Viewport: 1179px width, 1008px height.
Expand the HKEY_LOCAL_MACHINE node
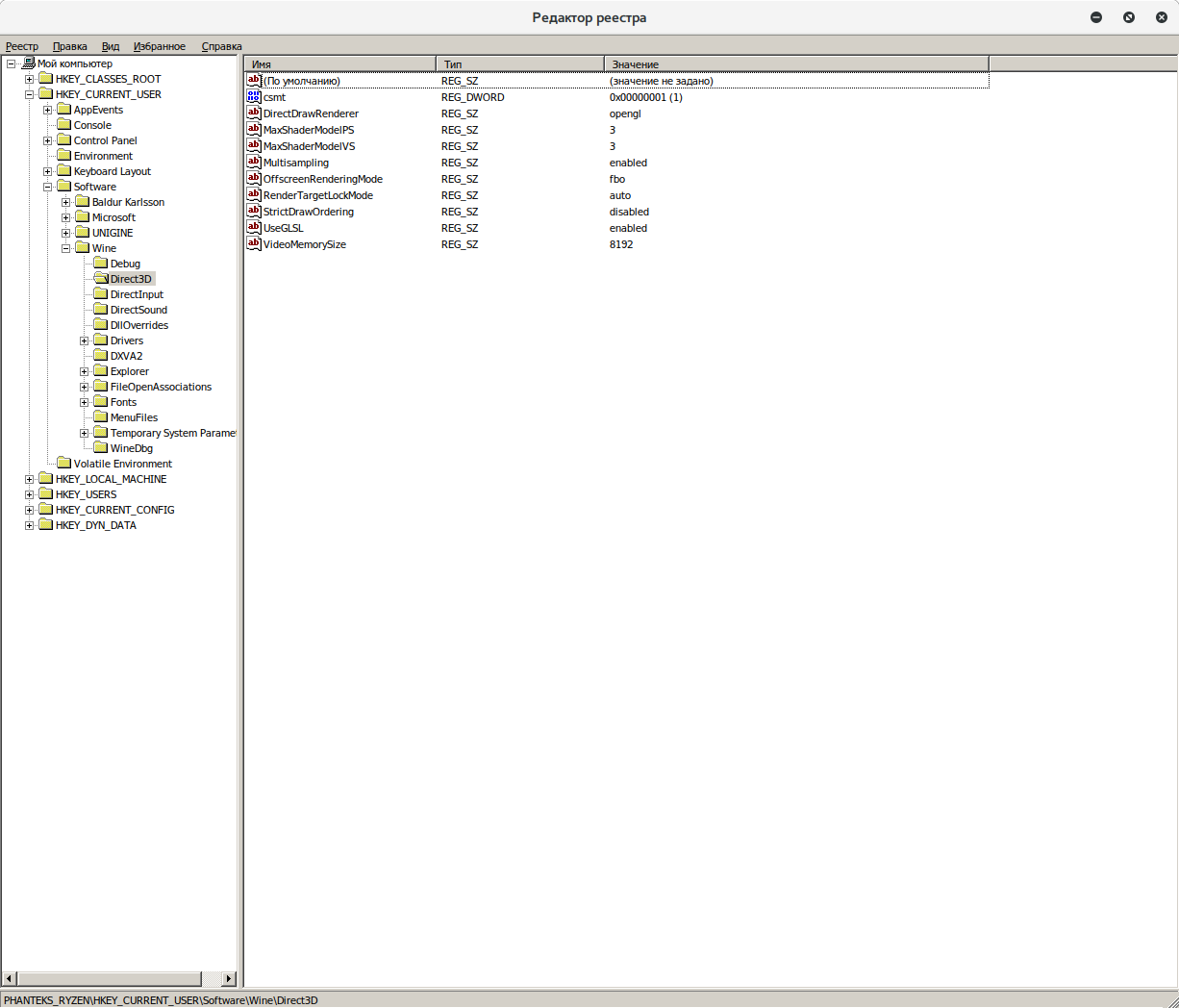click(30, 479)
